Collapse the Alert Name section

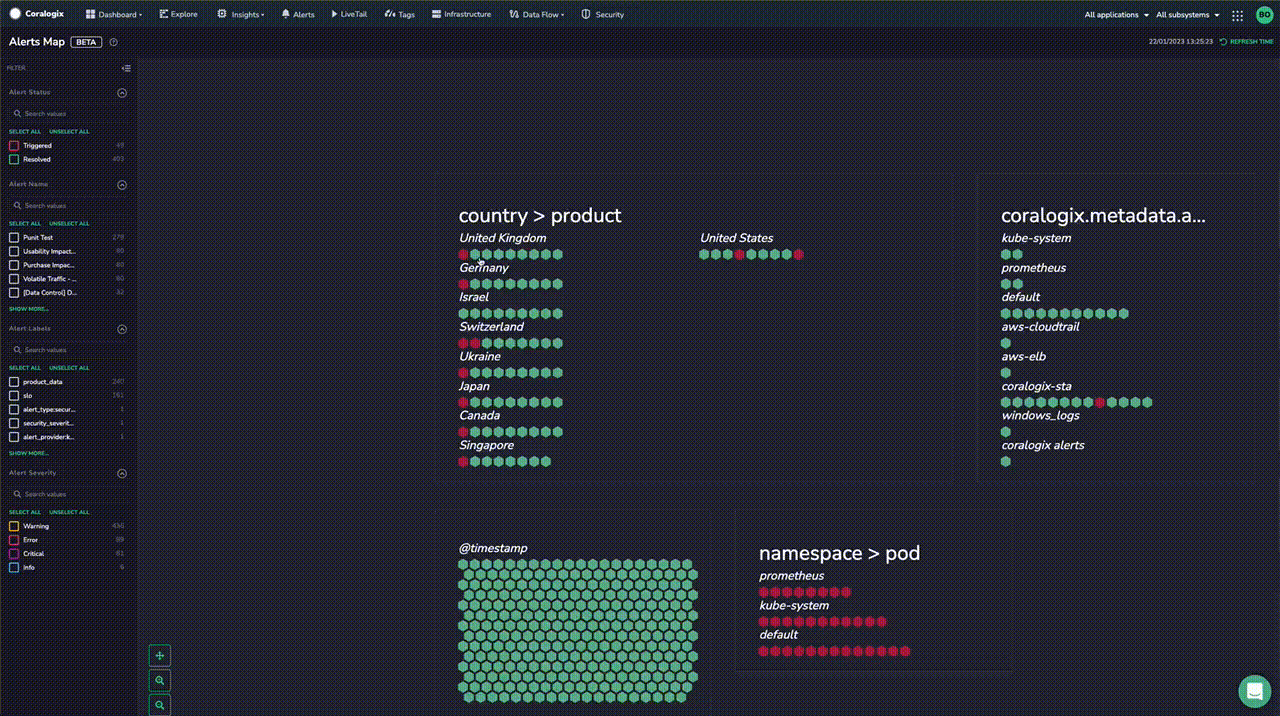click(122, 185)
